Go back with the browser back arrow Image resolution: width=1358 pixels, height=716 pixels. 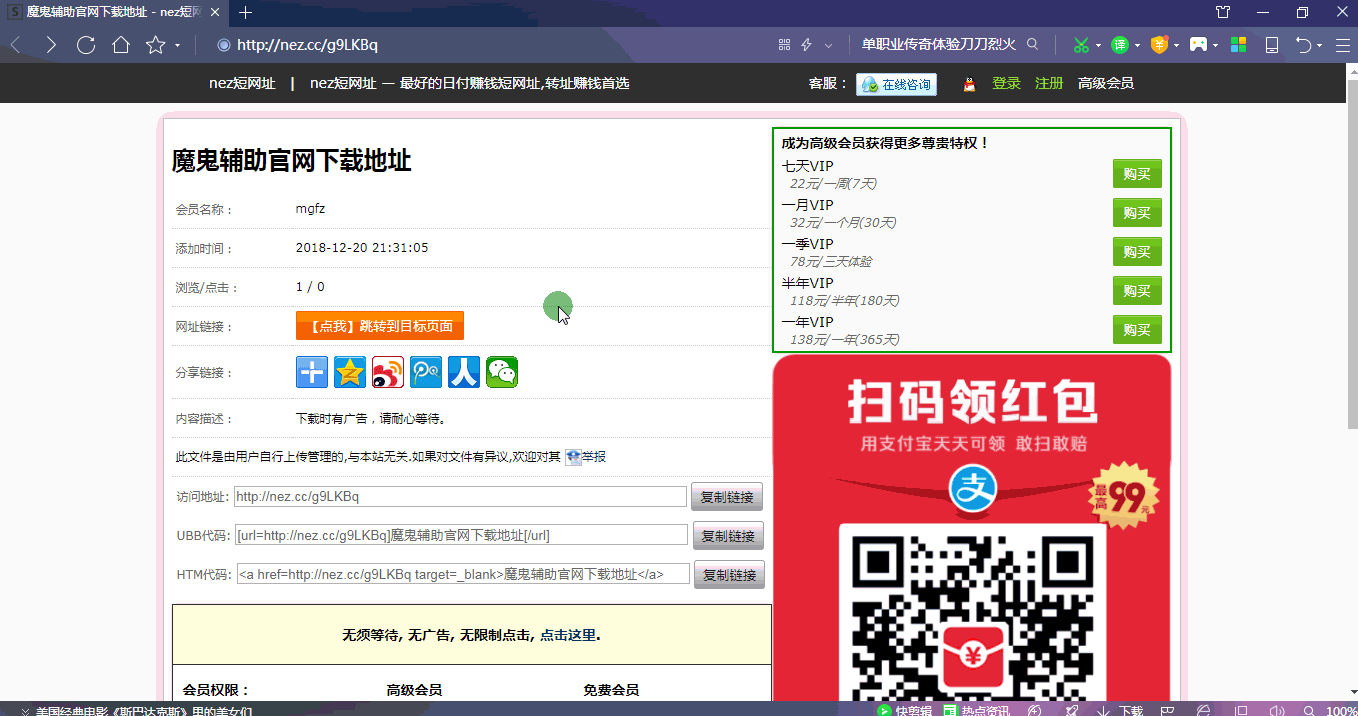tap(16, 45)
